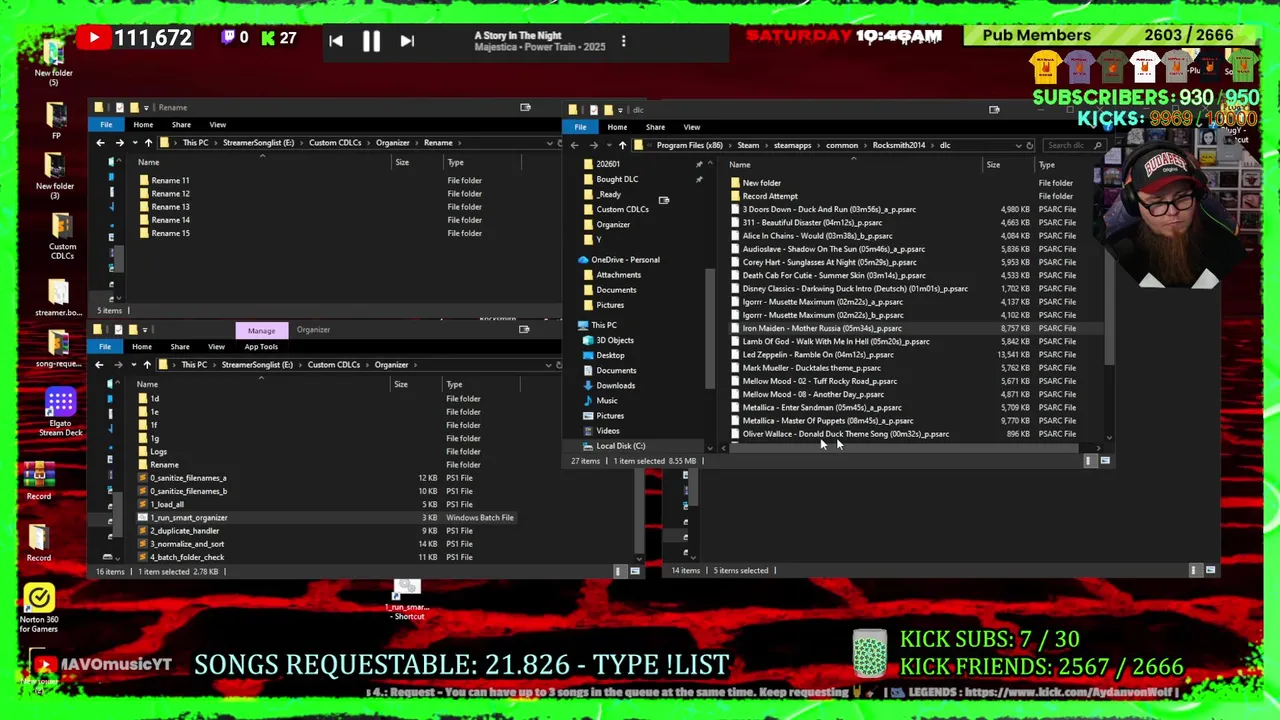This screenshot has height=720, width=1280.
Task: Open recent locations dropdown in Organizer window
Action: point(133,365)
